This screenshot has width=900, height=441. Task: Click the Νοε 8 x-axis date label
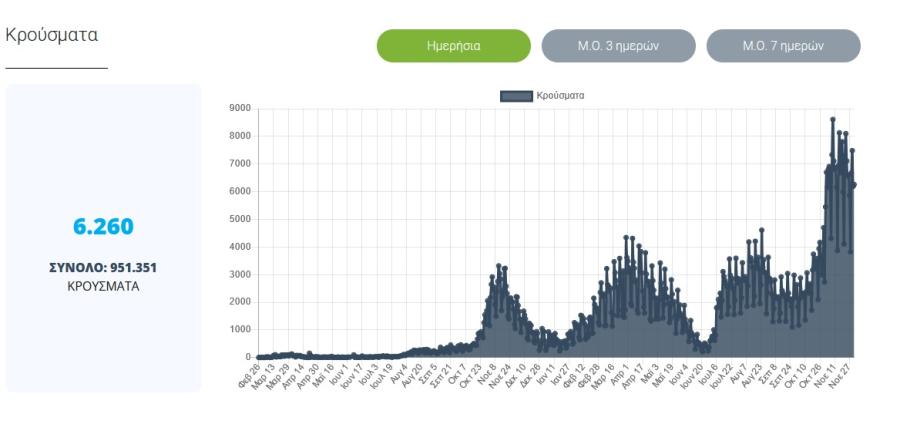489,373
